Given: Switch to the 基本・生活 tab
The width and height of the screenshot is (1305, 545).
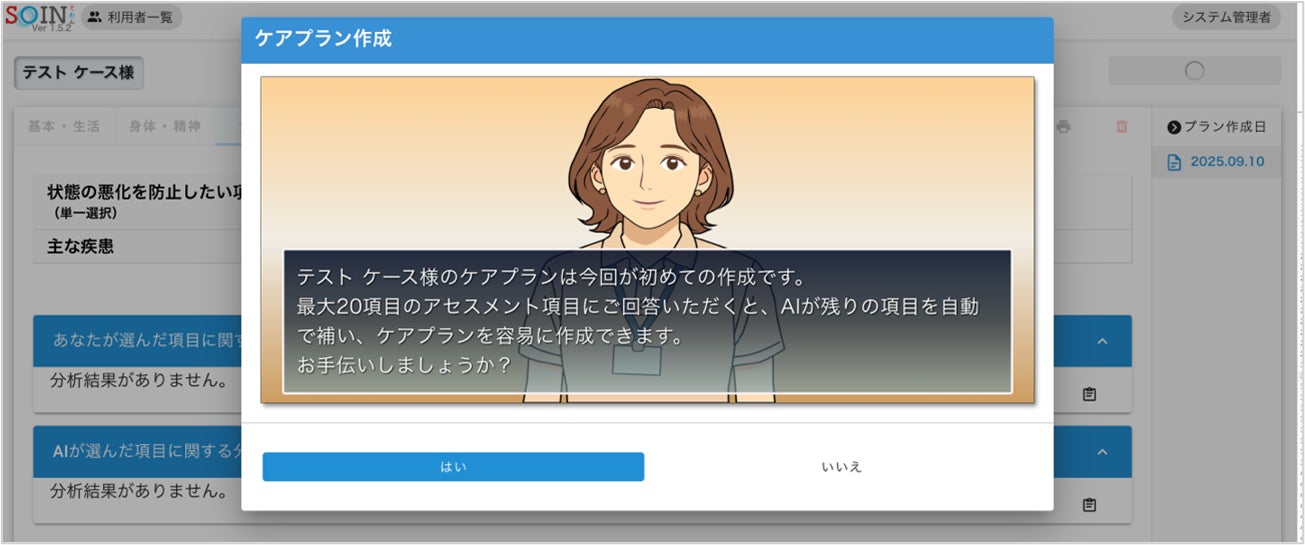Looking at the screenshot, I should pos(63,126).
